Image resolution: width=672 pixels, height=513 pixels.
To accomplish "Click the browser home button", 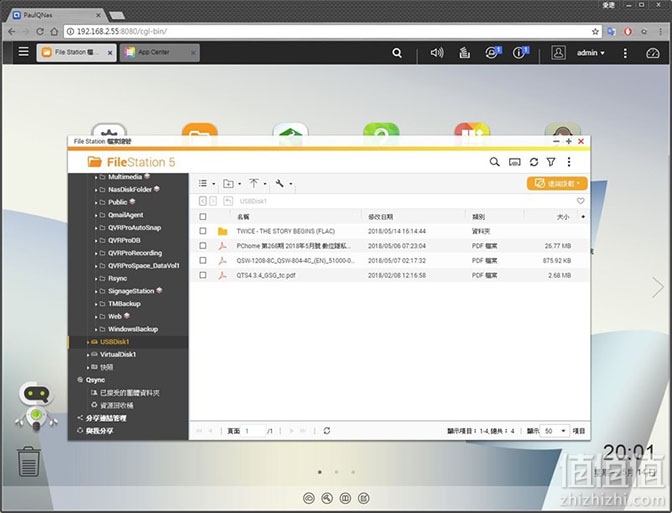I will click(x=54, y=31).
